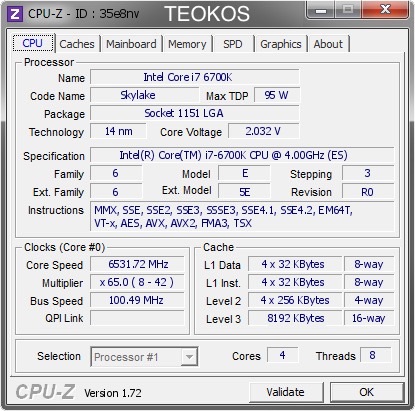The width and height of the screenshot is (415, 411).
Task: Close the CPU-Z window
Action: point(385,10)
